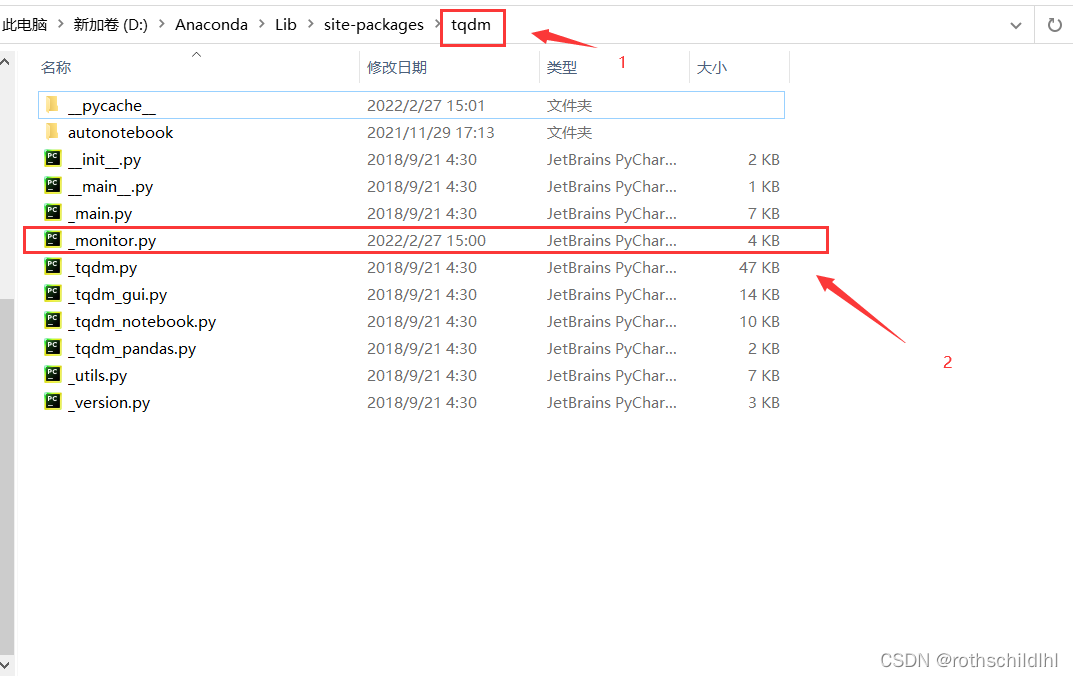Viewport: 1073px width, 677px height.
Task: Navigate to the Anaconda breadcrumb folder
Action: pyautogui.click(x=211, y=25)
